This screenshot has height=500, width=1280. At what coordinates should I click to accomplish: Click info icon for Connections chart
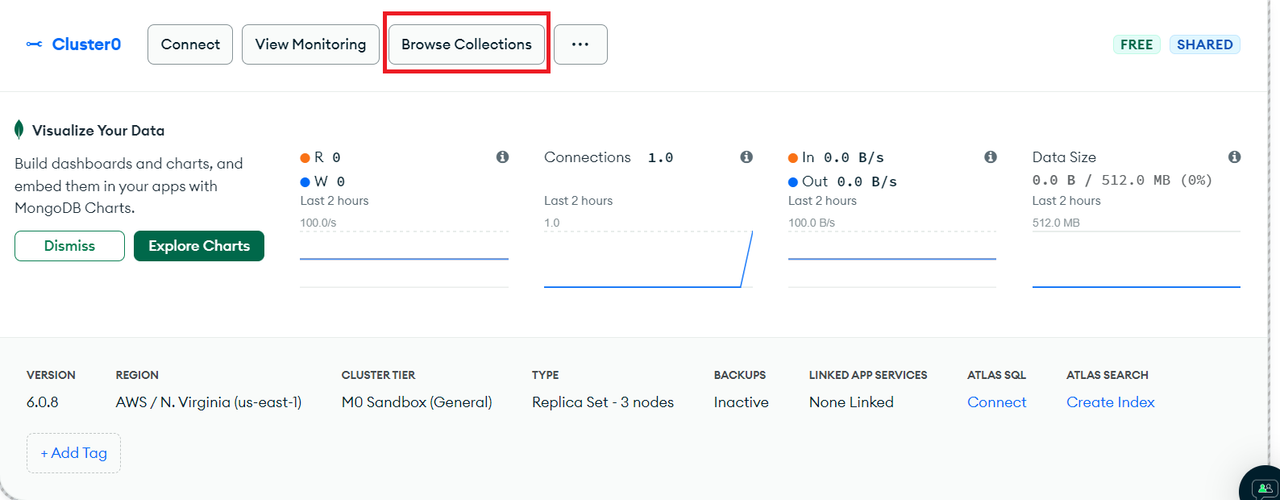(746, 157)
